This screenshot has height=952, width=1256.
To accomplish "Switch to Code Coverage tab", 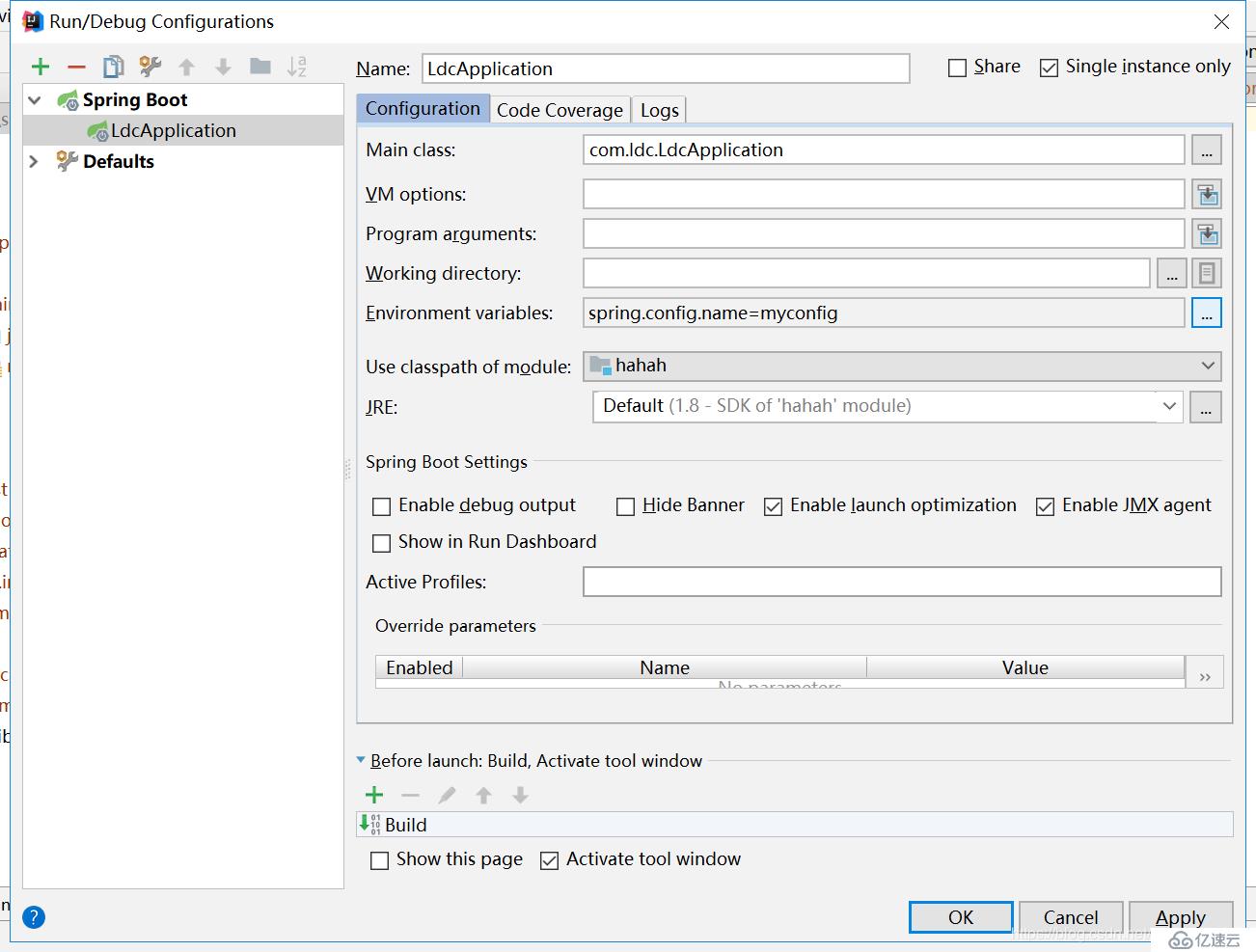I will [560, 110].
